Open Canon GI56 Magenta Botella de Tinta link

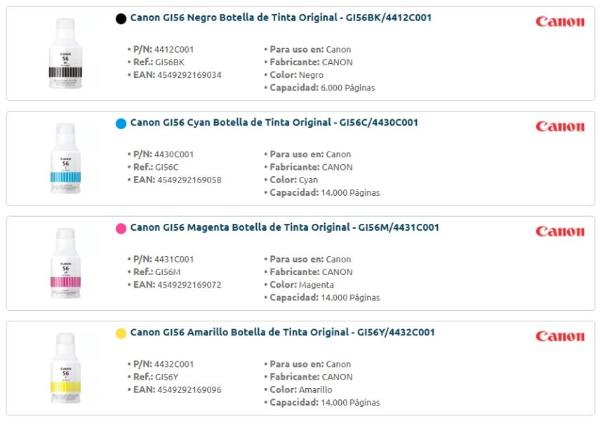pyautogui.click(x=284, y=228)
